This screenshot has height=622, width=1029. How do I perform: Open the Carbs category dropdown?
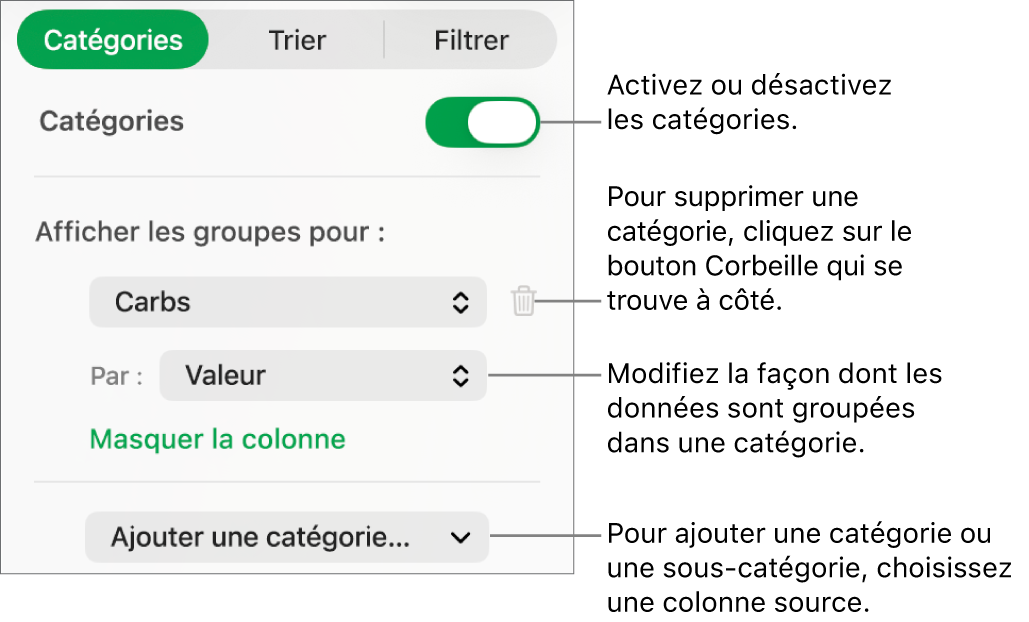click(x=288, y=301)
